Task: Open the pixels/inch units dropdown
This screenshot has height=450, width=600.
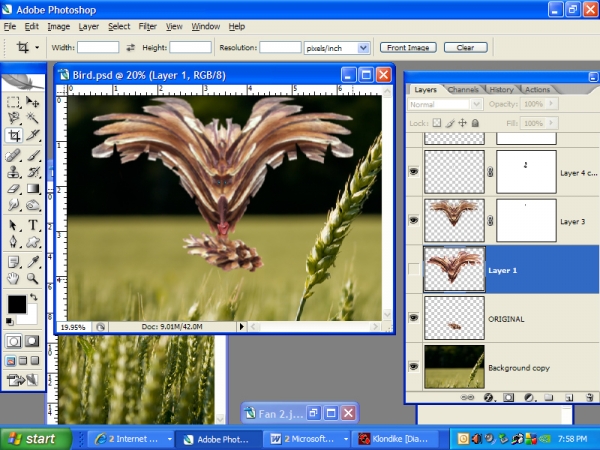Action: point(363,48)
